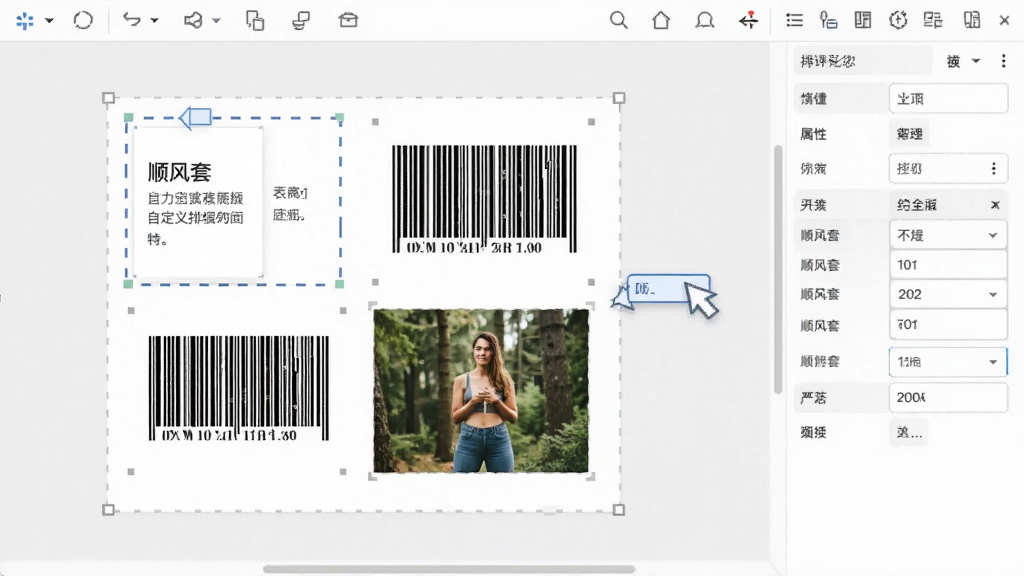Select the forest woman photo on canvas

pyautogui.click(x=481, y=391)
